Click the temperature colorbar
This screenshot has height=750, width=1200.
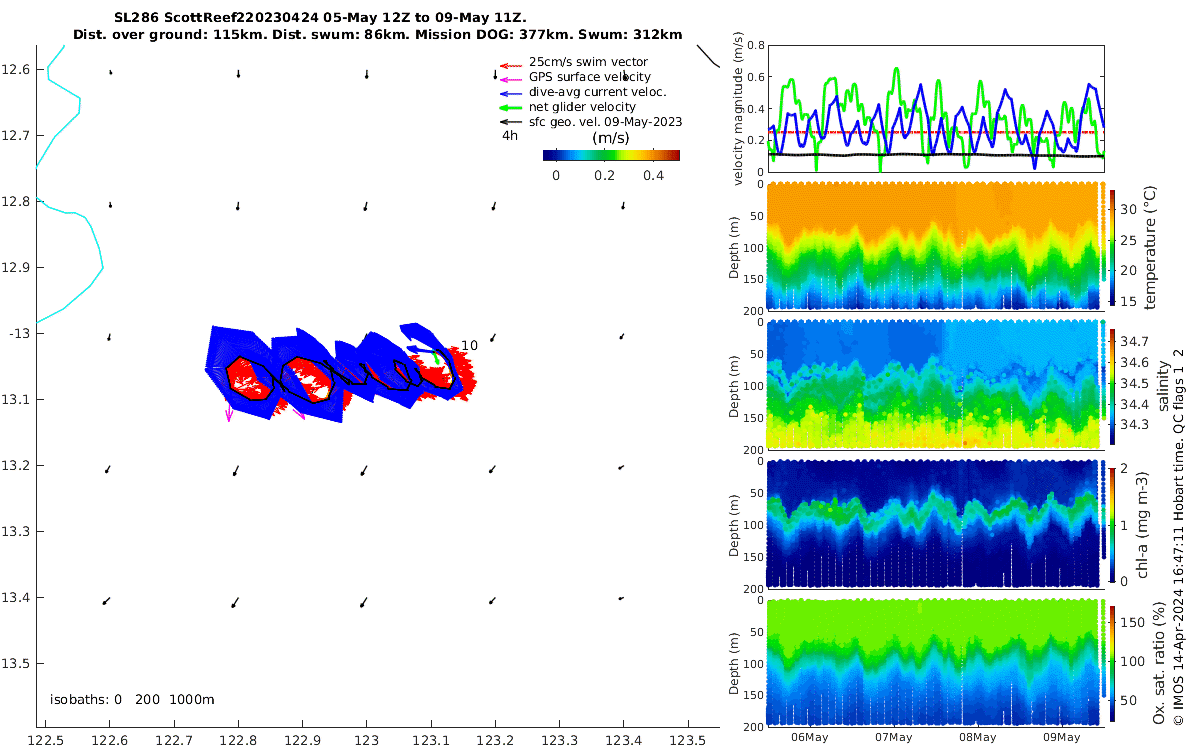[1112, 248]
